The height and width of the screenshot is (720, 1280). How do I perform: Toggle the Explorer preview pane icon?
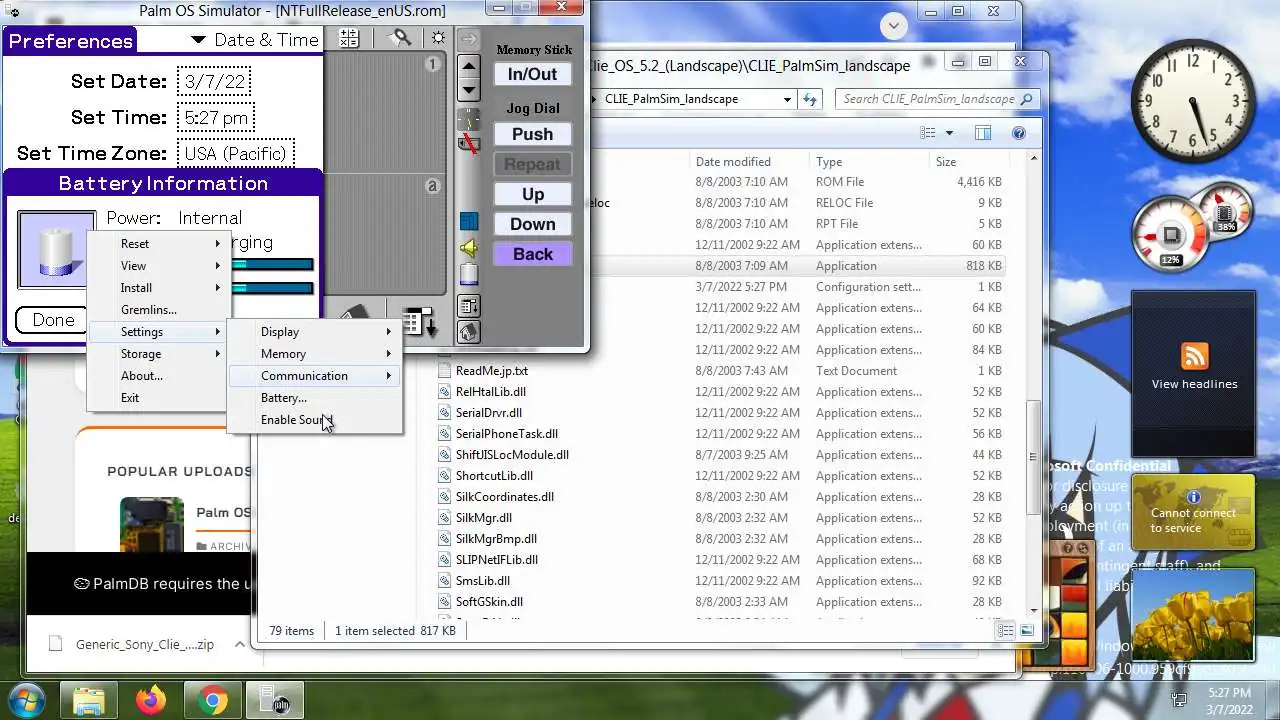point(982,133)
